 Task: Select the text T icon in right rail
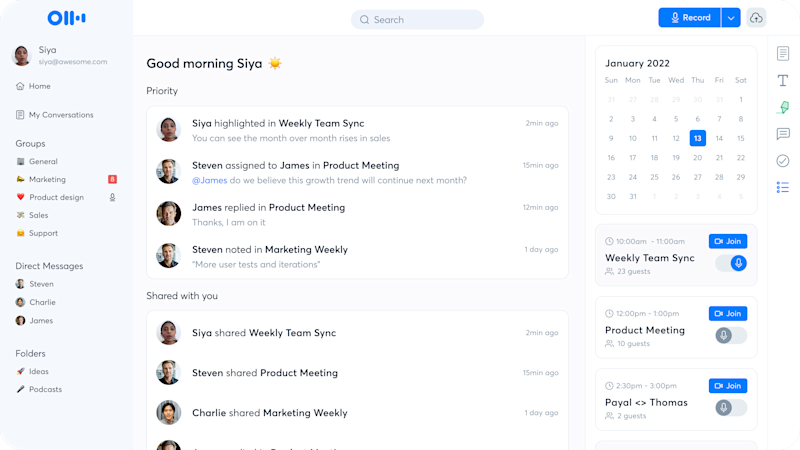pos(783,80)
